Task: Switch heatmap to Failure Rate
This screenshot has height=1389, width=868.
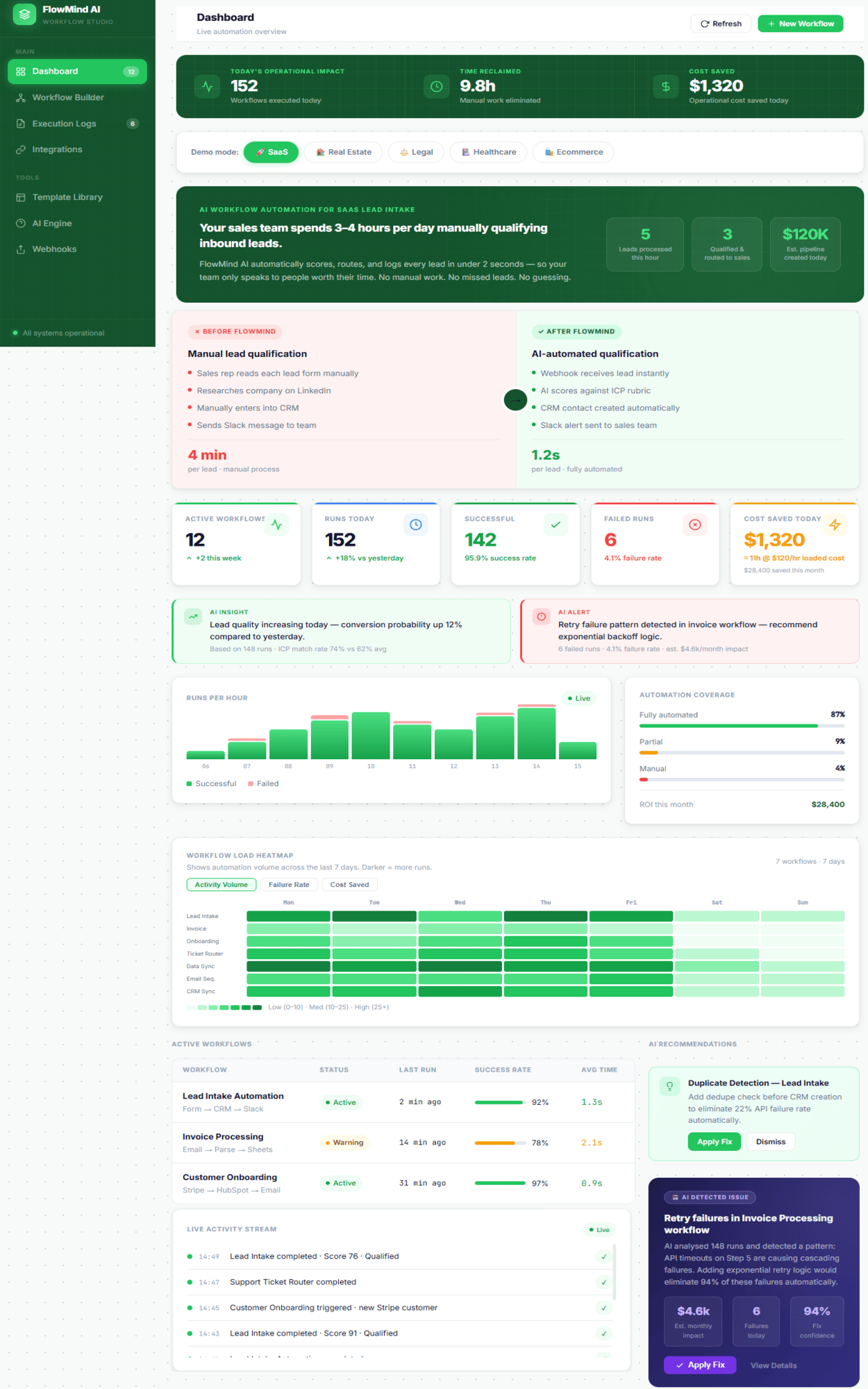Action: pos(290,885)
